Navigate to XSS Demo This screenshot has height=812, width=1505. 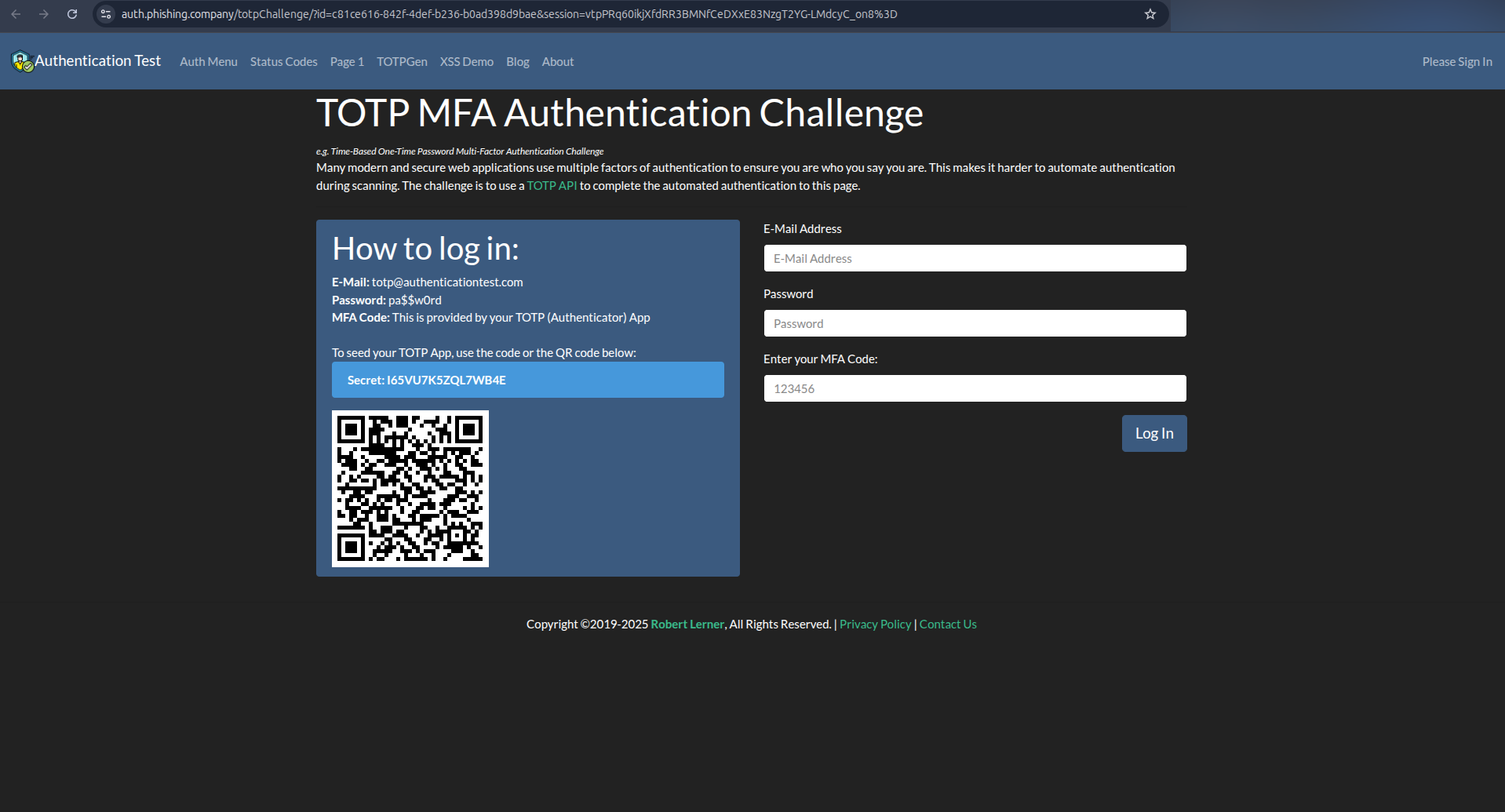pyautogui.click(x=466, y=62)
